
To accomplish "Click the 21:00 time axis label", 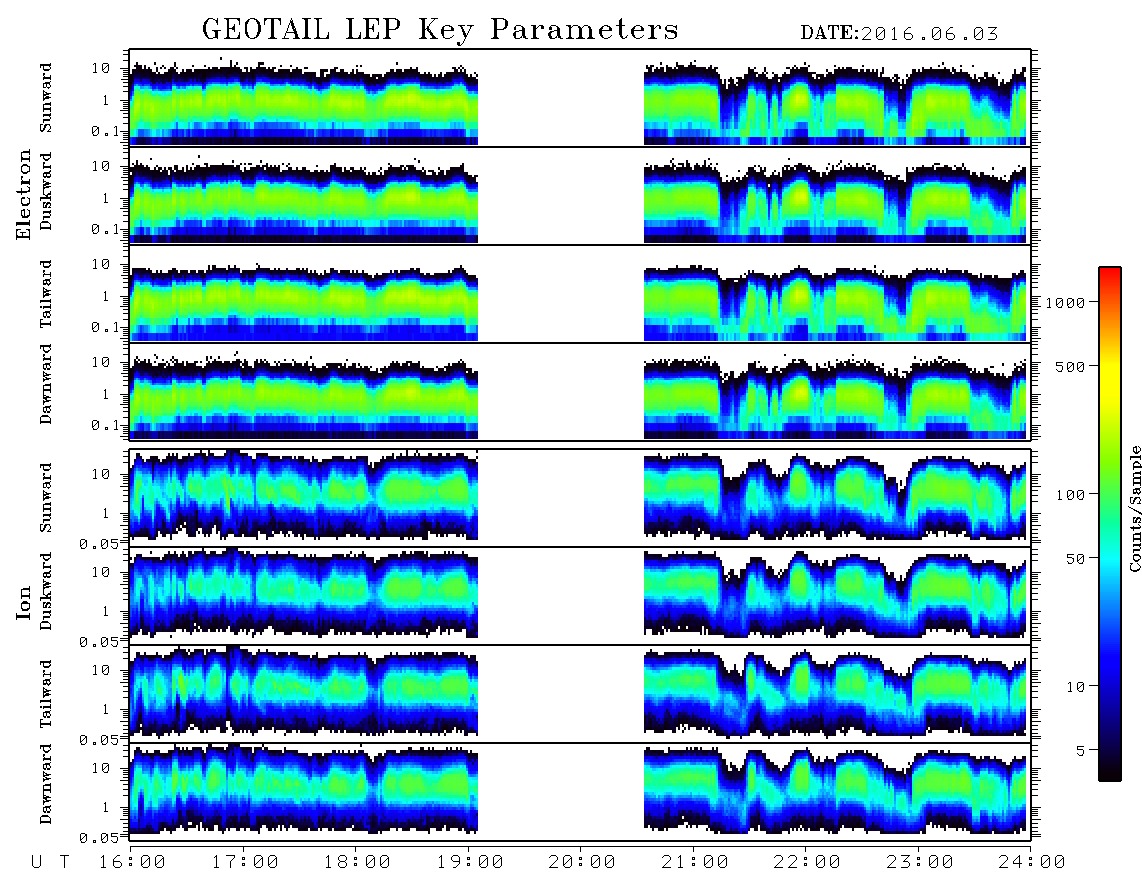I will click(695, 863).
